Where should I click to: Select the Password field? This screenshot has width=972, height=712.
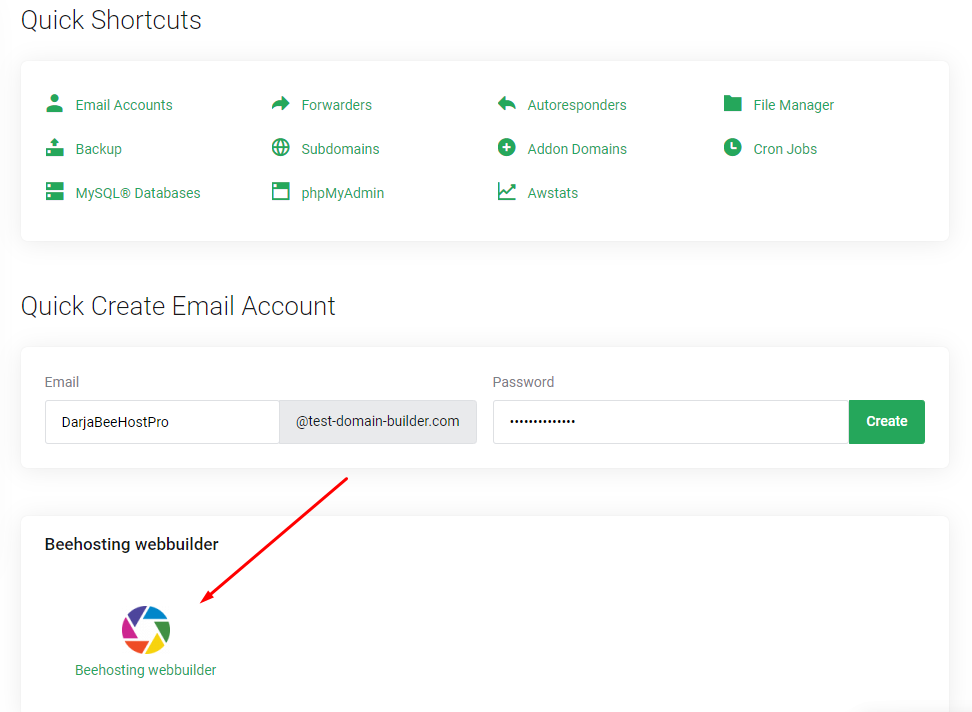pyautogui.click(x=668, y=421)
